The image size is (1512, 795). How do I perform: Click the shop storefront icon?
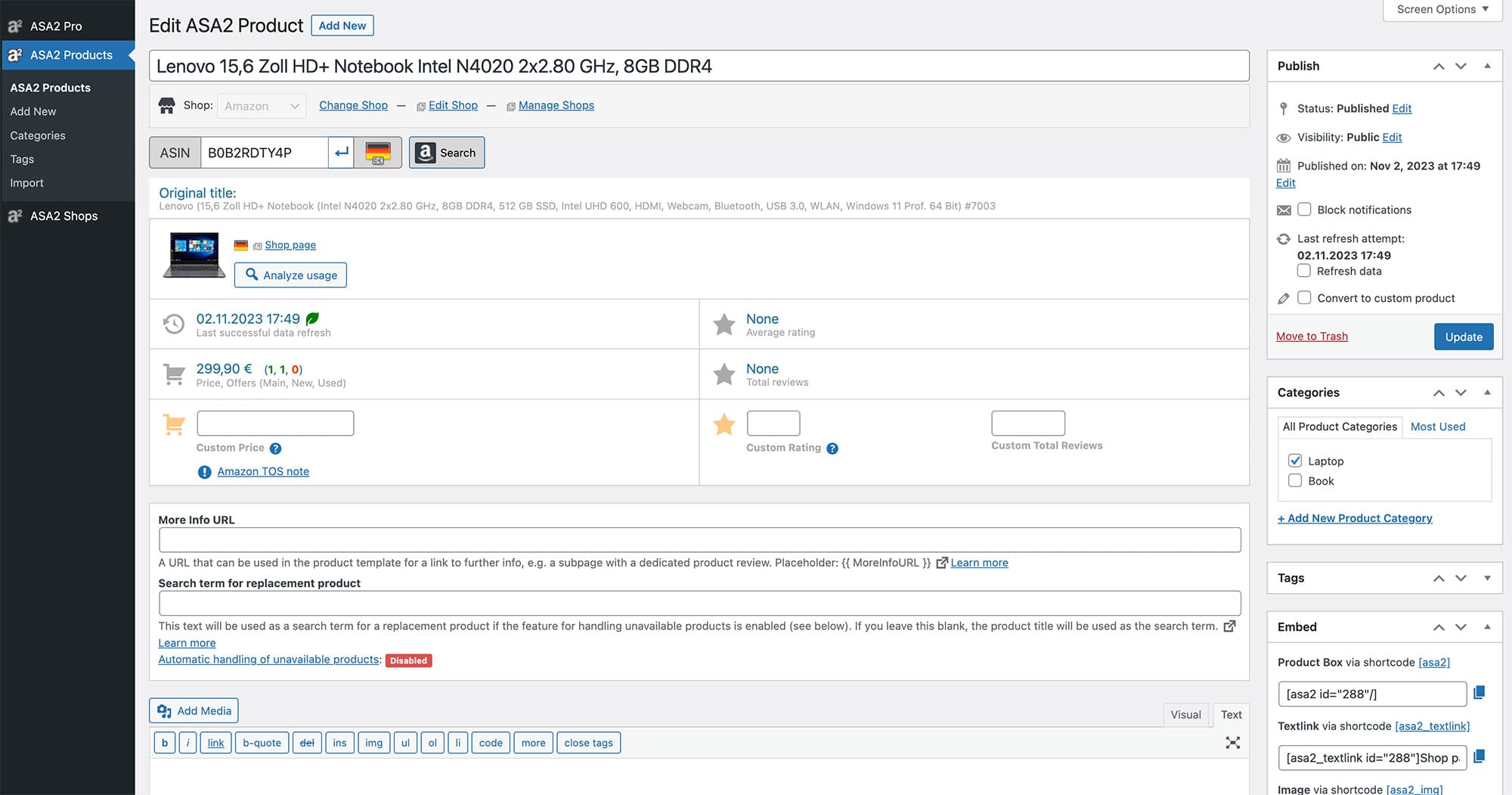(x=167, y=106)
